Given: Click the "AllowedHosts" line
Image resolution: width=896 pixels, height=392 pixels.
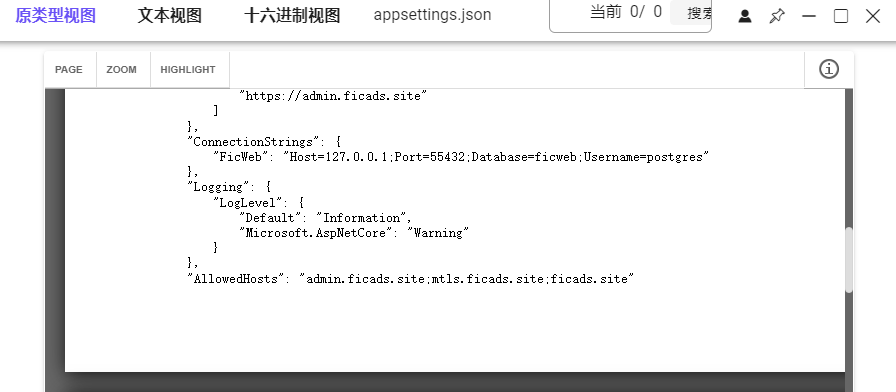Looking at the screenshot, I should [411, 279].
